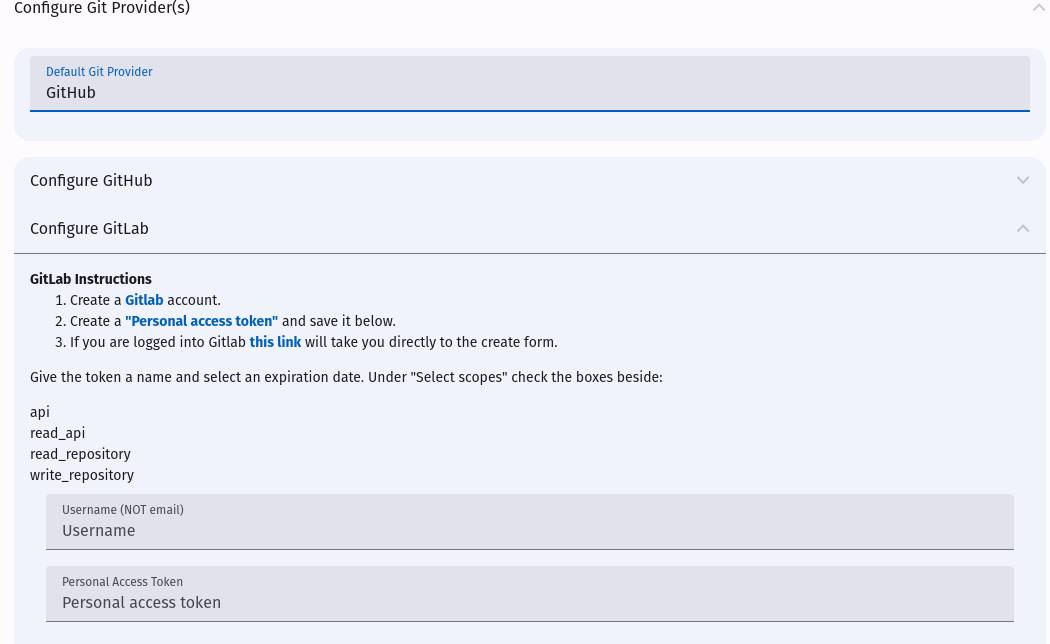The height and width of the screenshot is (644, 1050).
Task: Expand the Configure GitHub section
Action: [x=530, y=181]
